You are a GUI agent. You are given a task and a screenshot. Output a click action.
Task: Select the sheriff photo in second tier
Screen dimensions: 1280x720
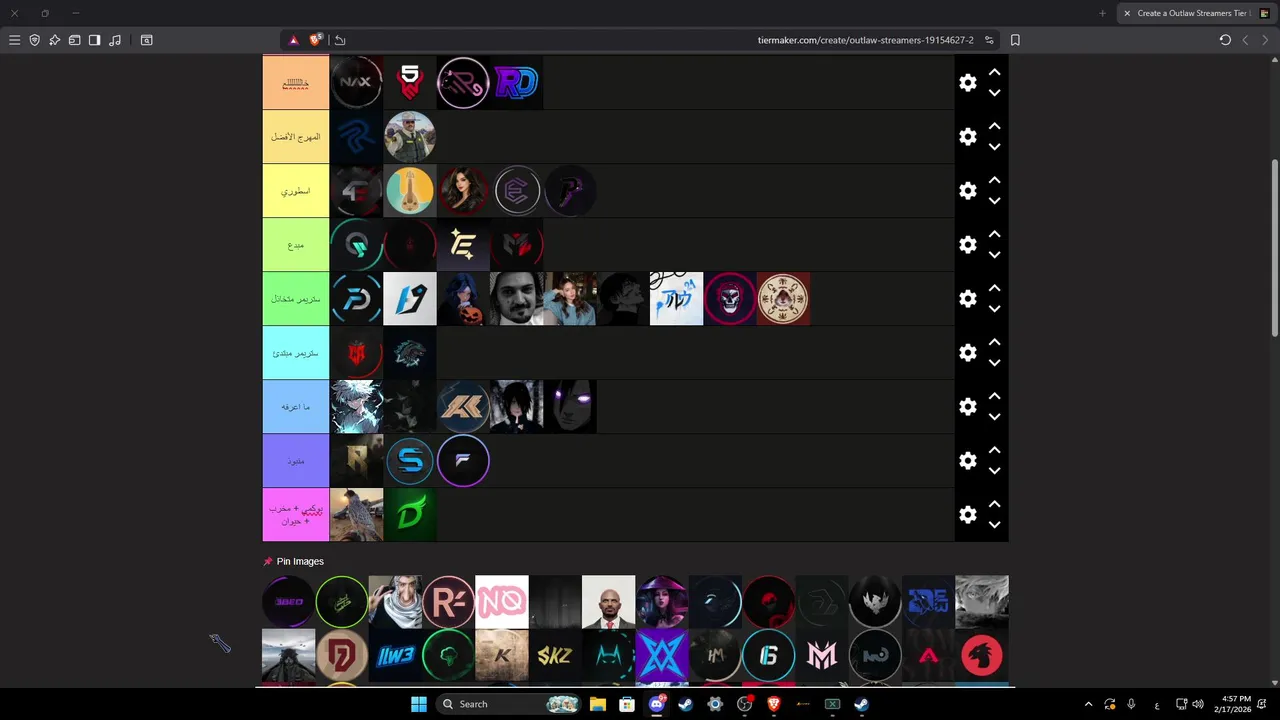point(410,137)
